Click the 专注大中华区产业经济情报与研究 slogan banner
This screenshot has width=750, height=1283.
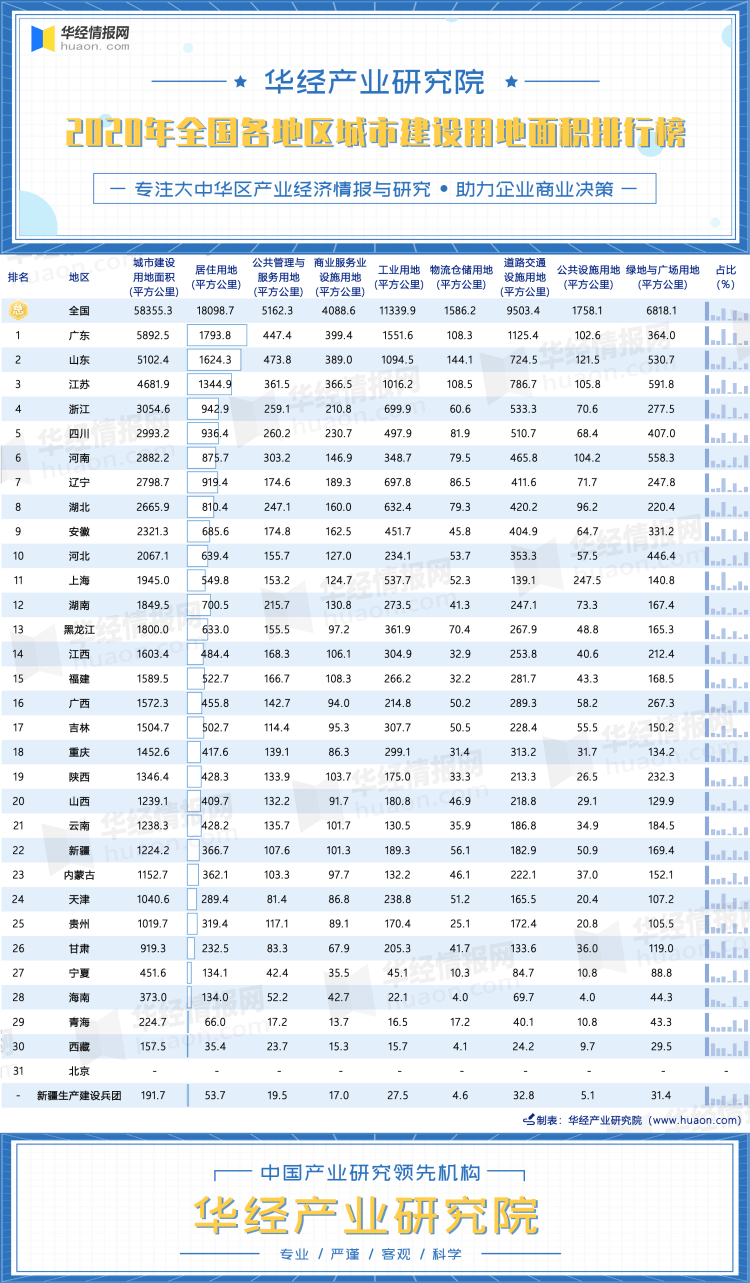[x=375, y=188]
